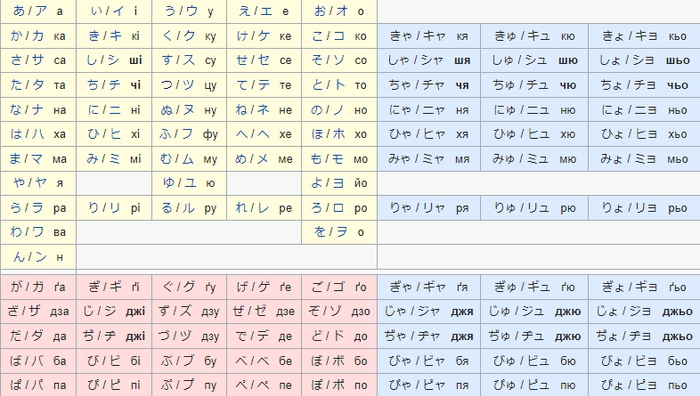Open the hiragana あ link
The image size is (700, 396).
19,11
